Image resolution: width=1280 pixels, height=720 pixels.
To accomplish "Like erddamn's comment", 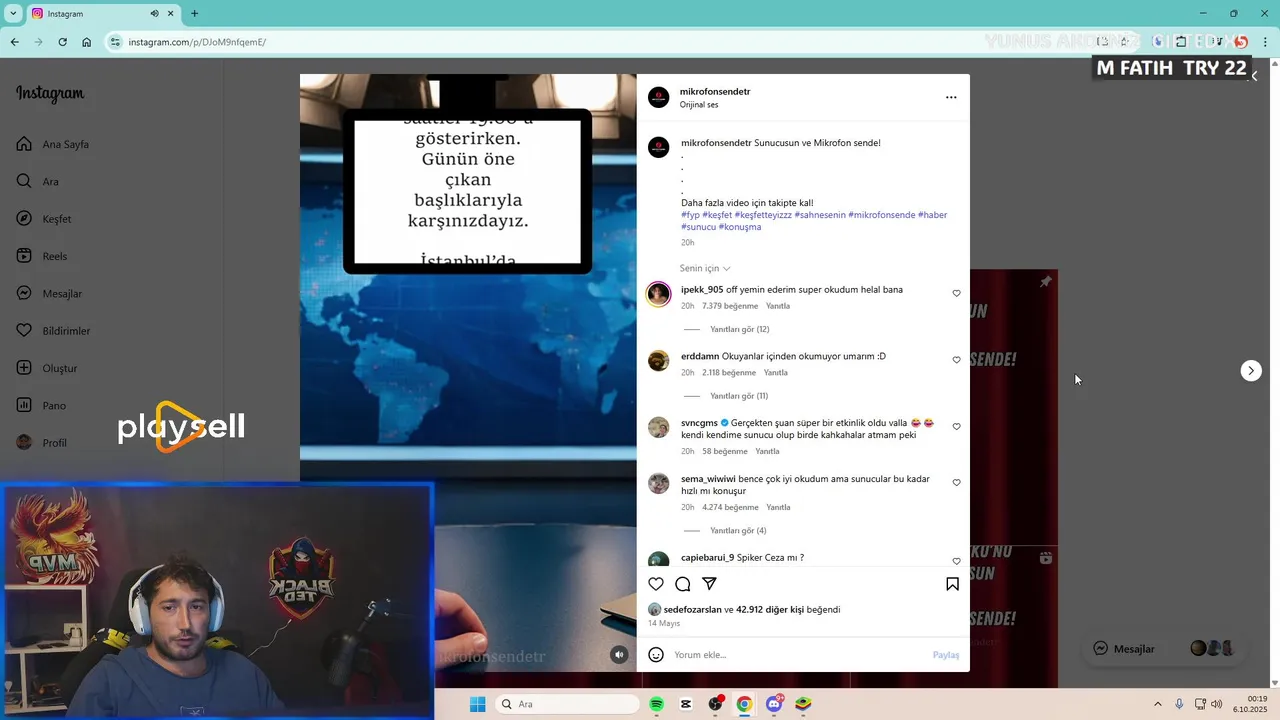I will 956,360.
